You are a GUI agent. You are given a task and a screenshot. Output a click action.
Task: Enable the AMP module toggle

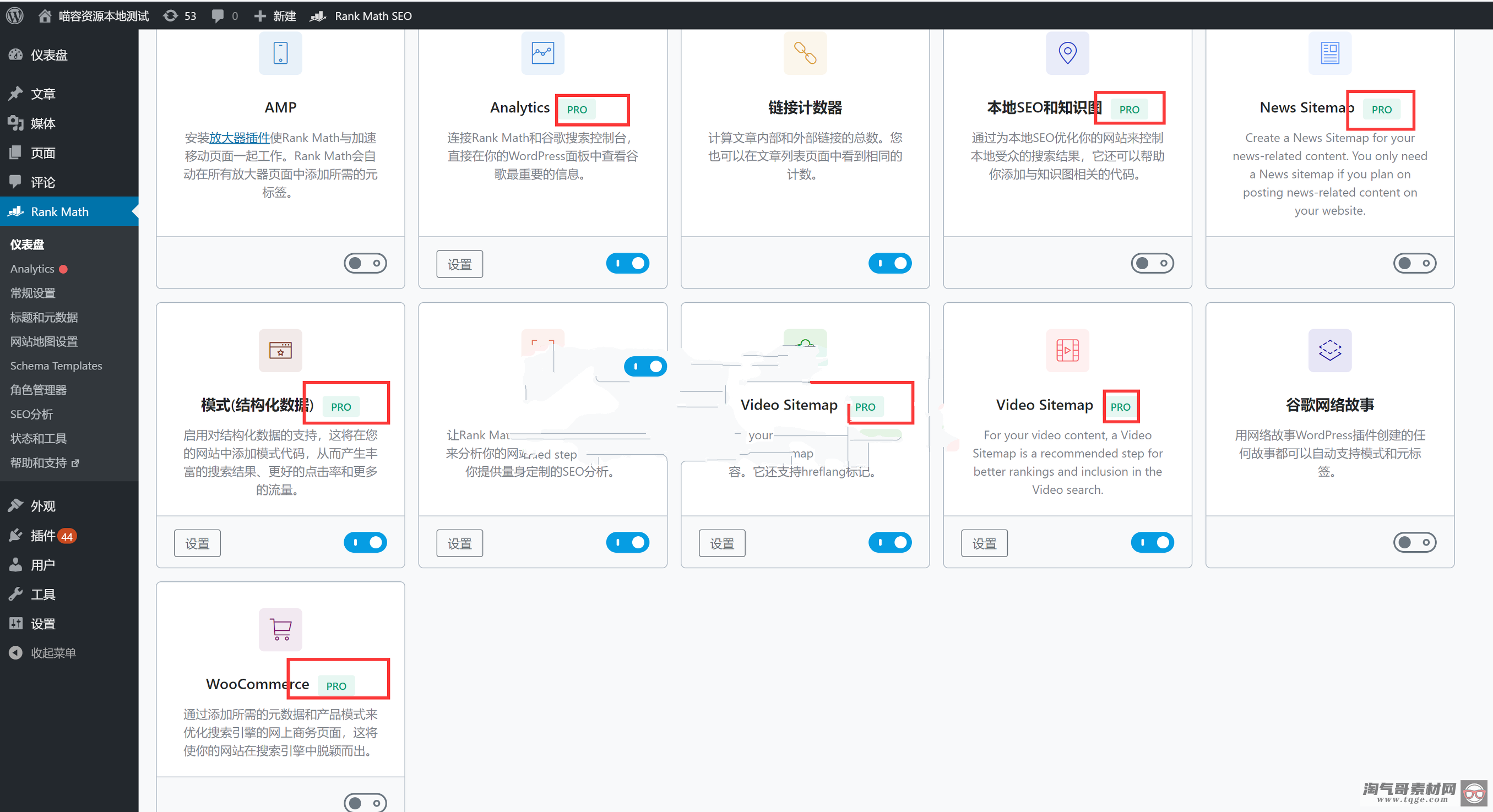click(x=365, y=264)
